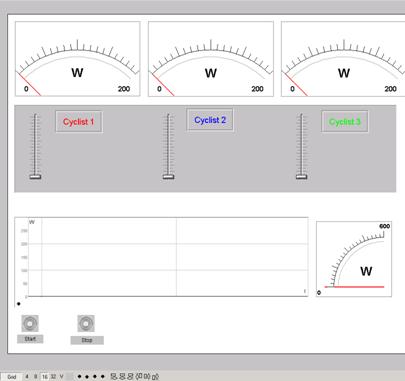Viewport: 405px width, 381px height.
Task: Click the Cyclist 1 slider handle
Action: [x=35, y=177]
